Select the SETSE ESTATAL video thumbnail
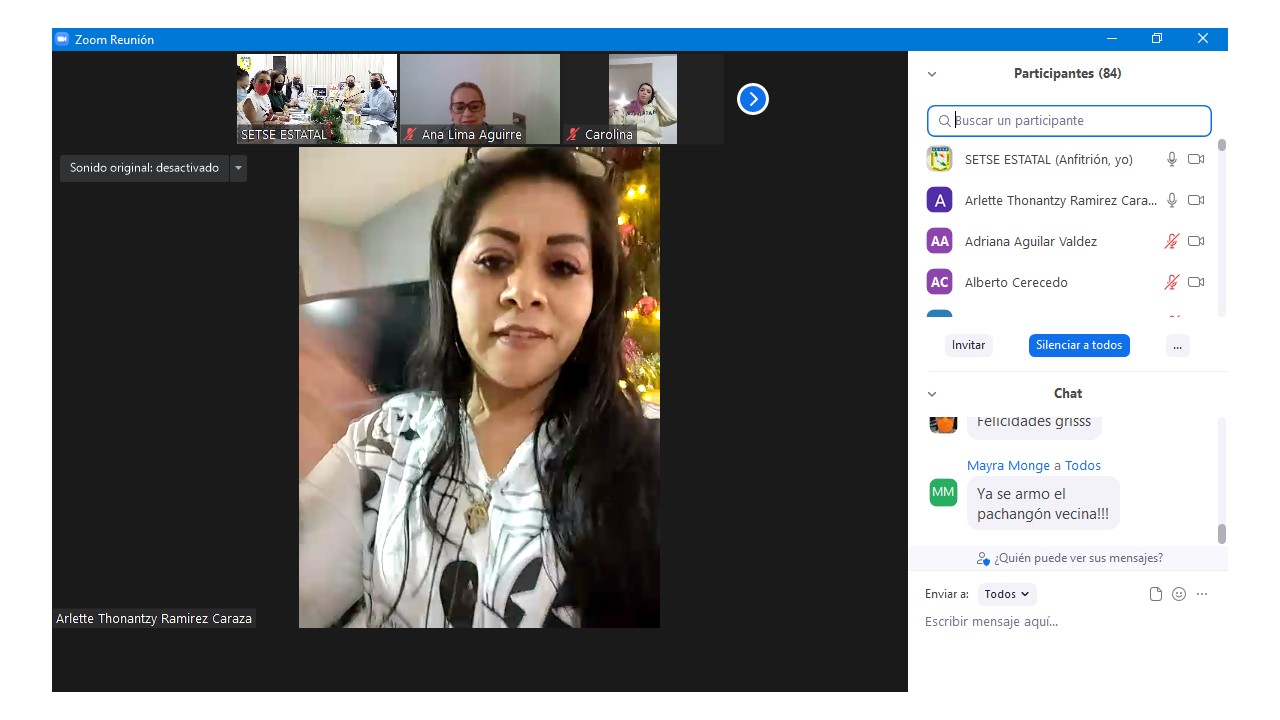This screenshot has height=720, width=1280. point(317,99)
